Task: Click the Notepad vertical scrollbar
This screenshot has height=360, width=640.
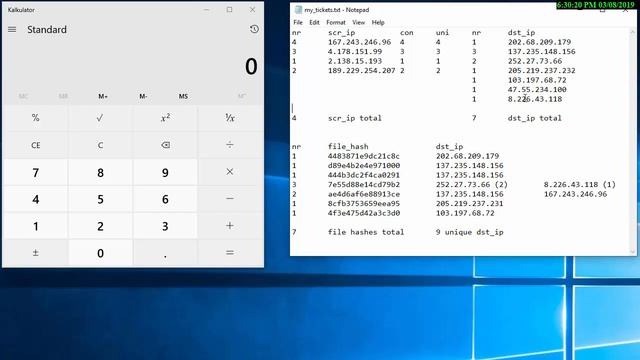Action: pos(633,141)
